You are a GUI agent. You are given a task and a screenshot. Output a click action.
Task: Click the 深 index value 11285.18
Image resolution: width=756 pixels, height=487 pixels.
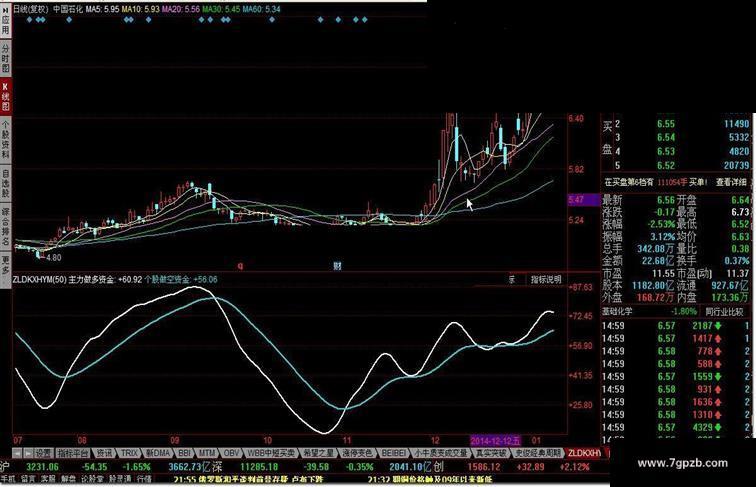point(259,467)
